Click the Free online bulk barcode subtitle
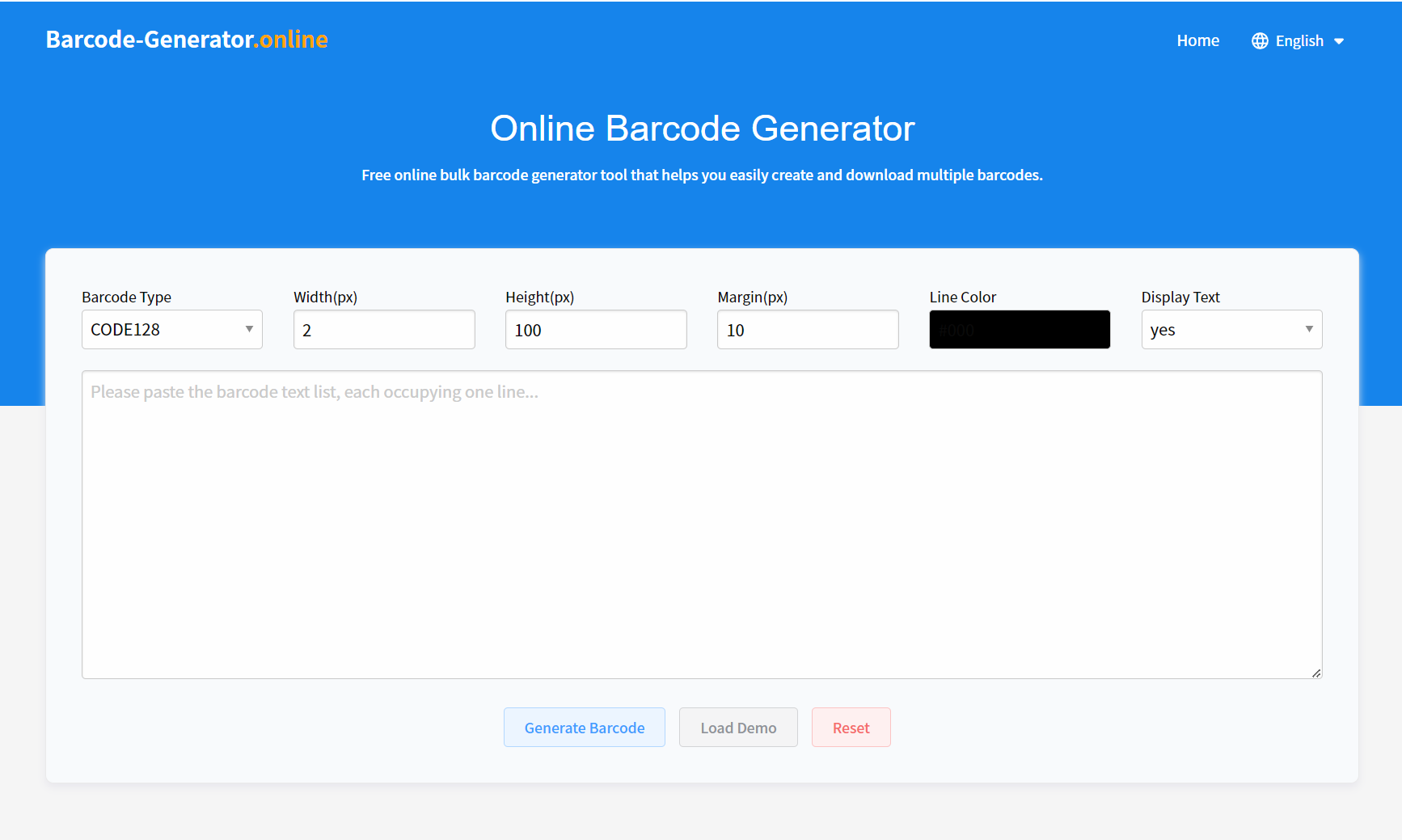The height and width of the screenshot is (840, 1402). tap(702, 175)
